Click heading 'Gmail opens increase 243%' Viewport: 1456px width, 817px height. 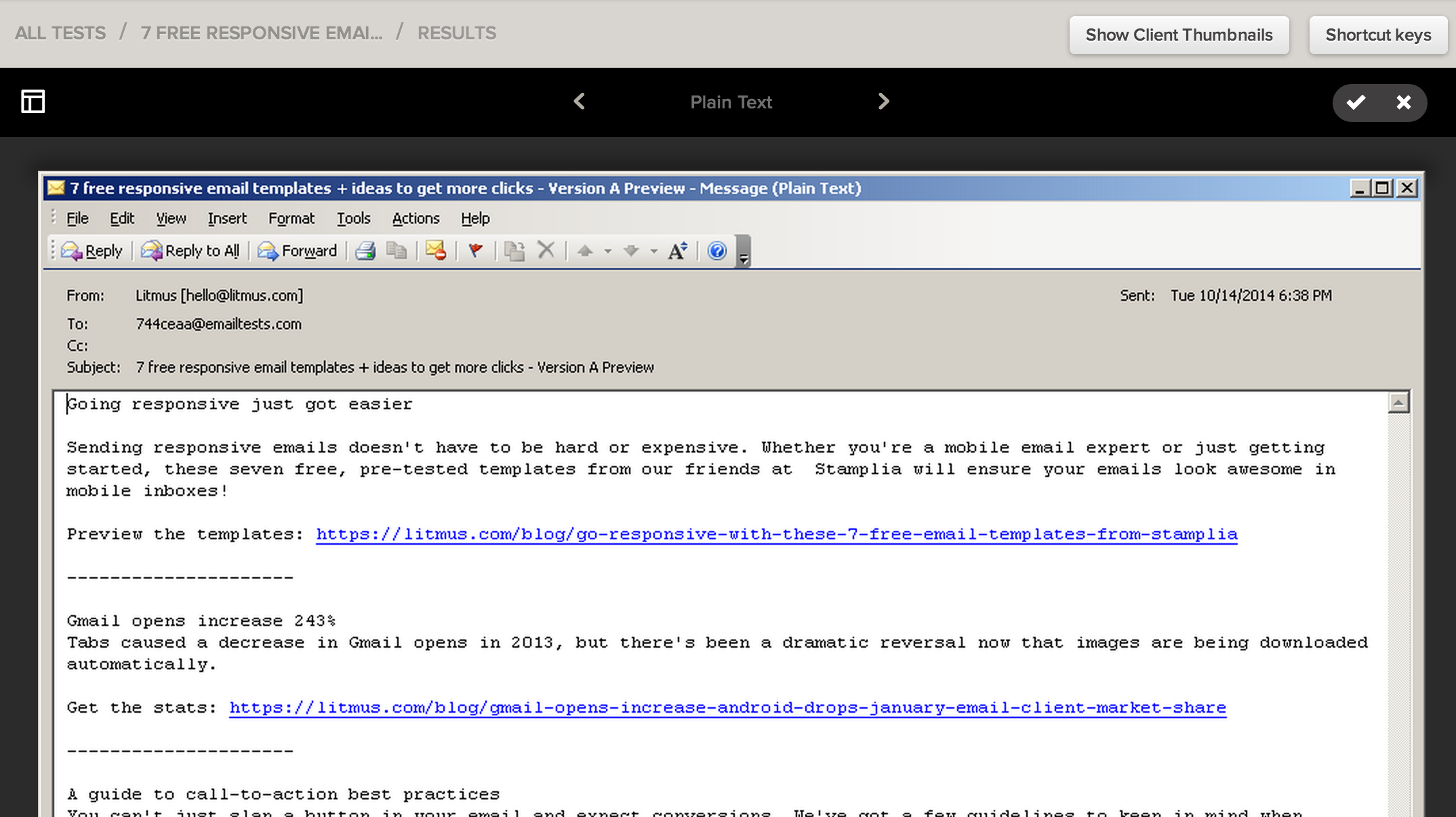[x=201, y=621]
